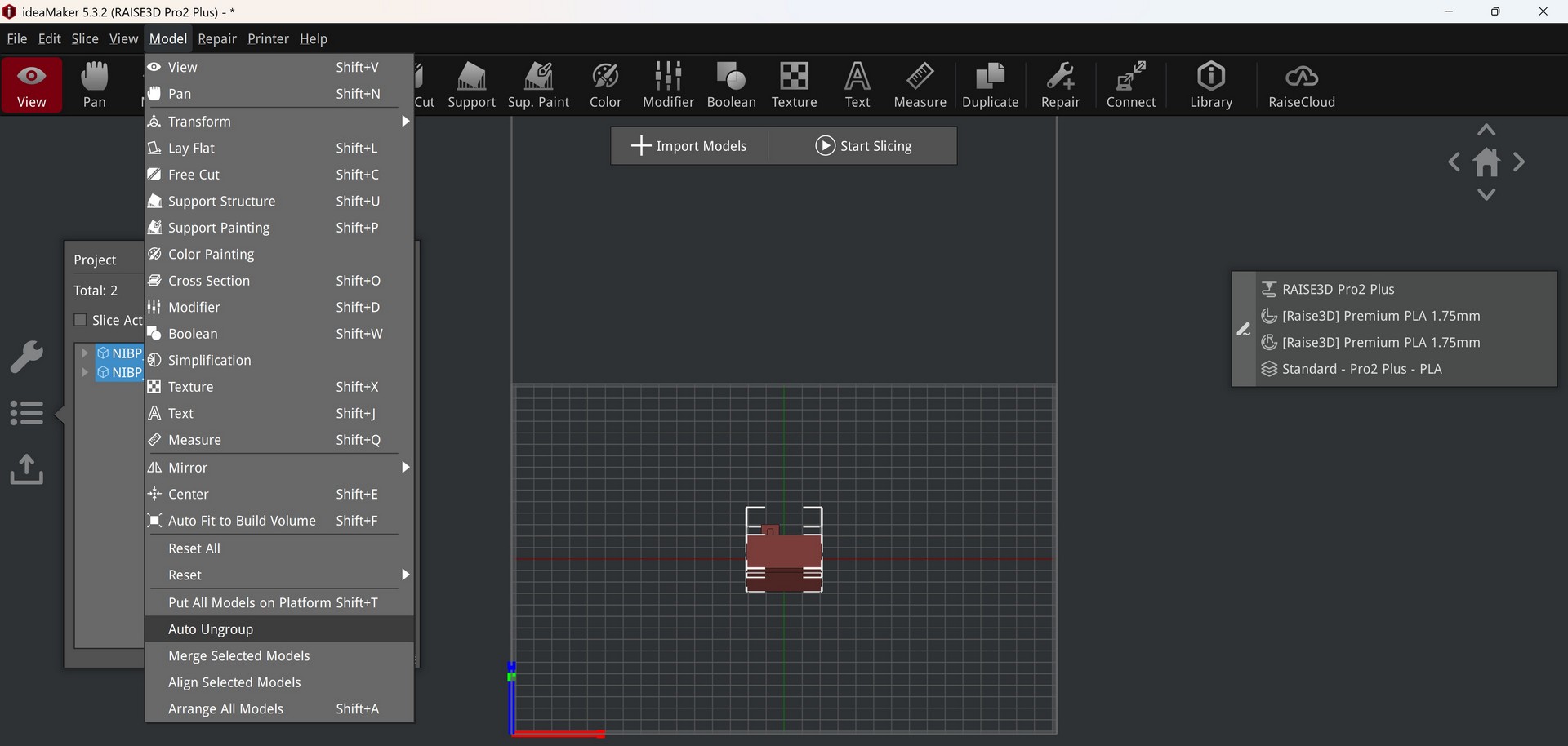Rotate view up with top arrow
1568x746 pixels.
point(1486,131)
